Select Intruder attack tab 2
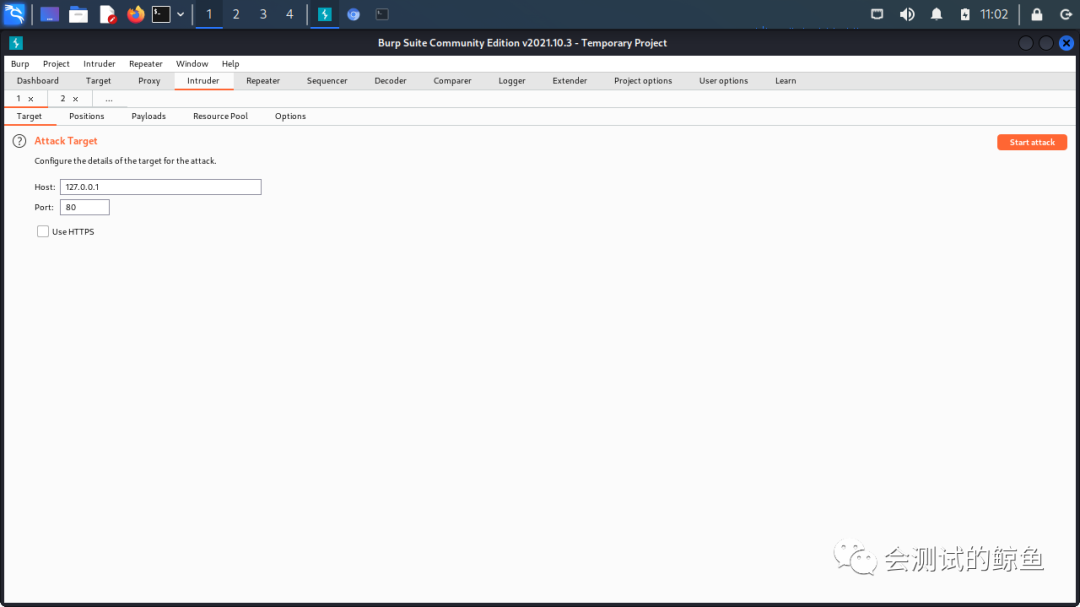Viewport: 1080px width, 607px height. 63,99
